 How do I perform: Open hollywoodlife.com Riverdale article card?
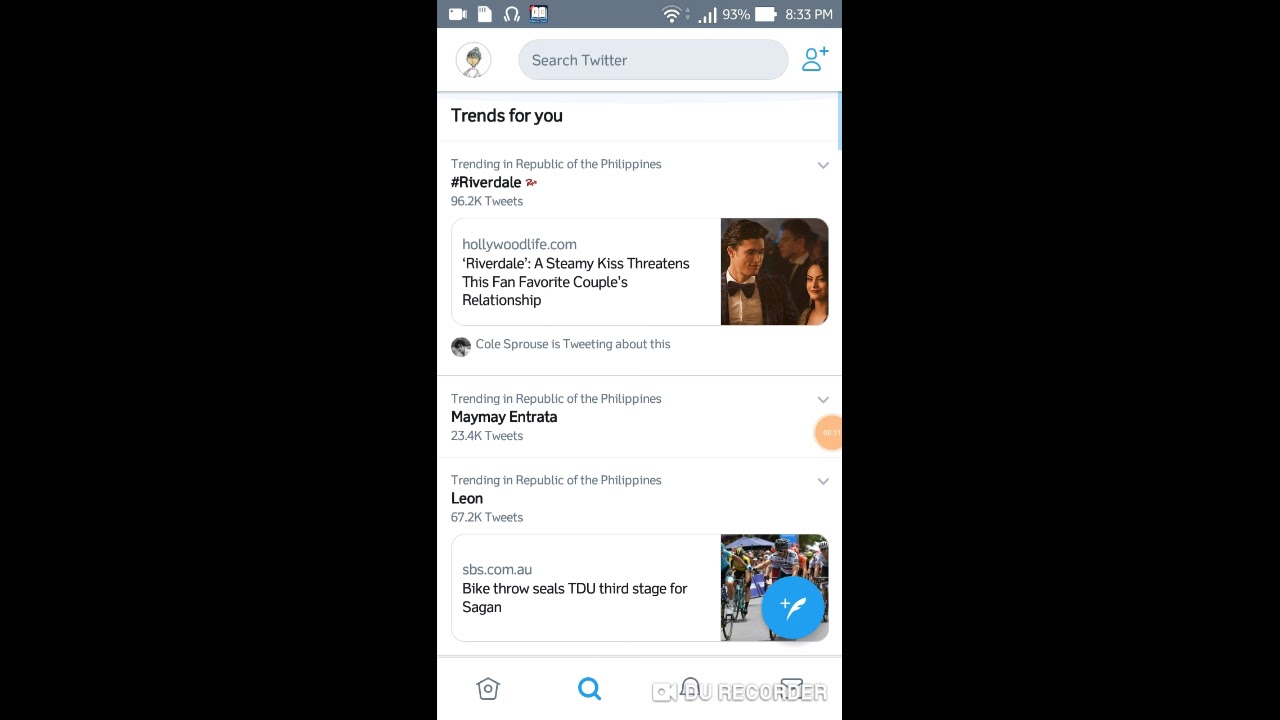(640, 271)
